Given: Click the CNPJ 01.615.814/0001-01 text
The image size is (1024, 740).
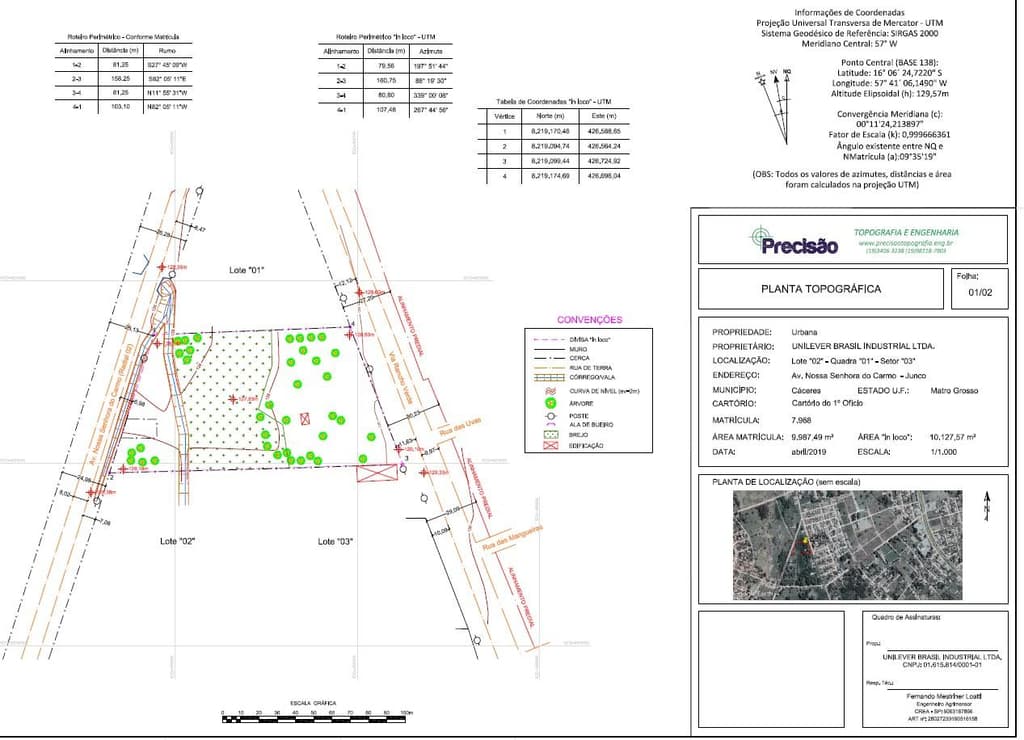Looking at the screenshot, I should click(x=941, y=665).
